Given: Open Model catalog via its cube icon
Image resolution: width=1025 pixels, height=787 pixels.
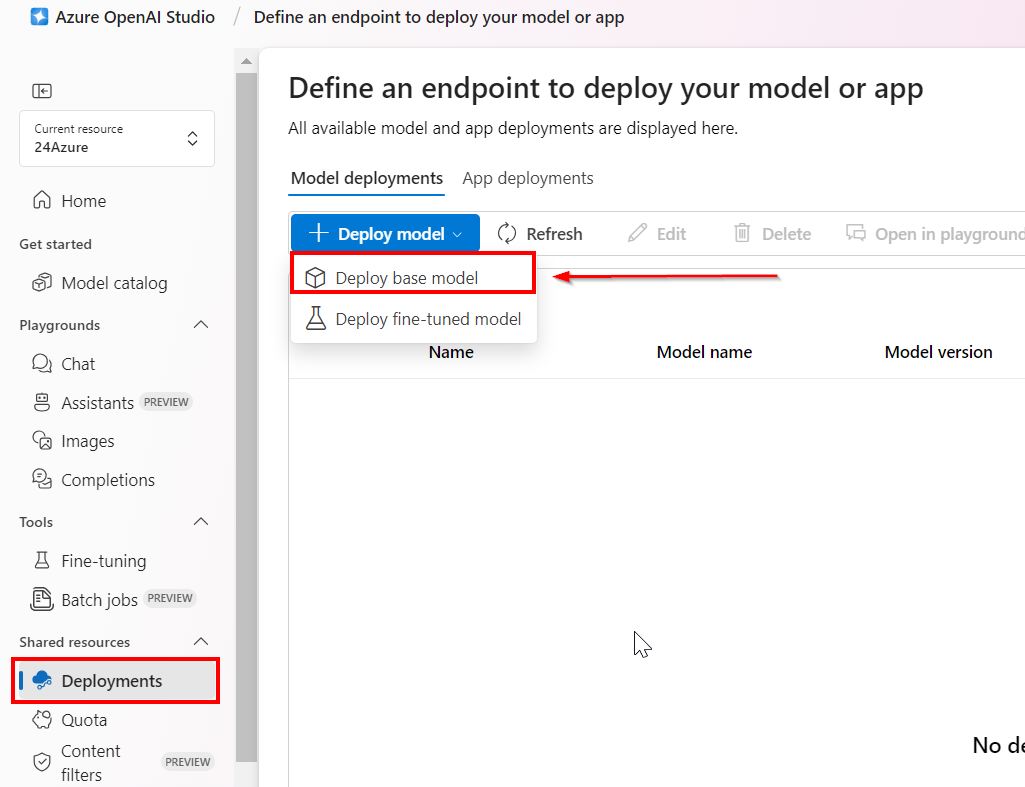Looking at the screenshot, I should pyautogui.click(x=42, y=283).
